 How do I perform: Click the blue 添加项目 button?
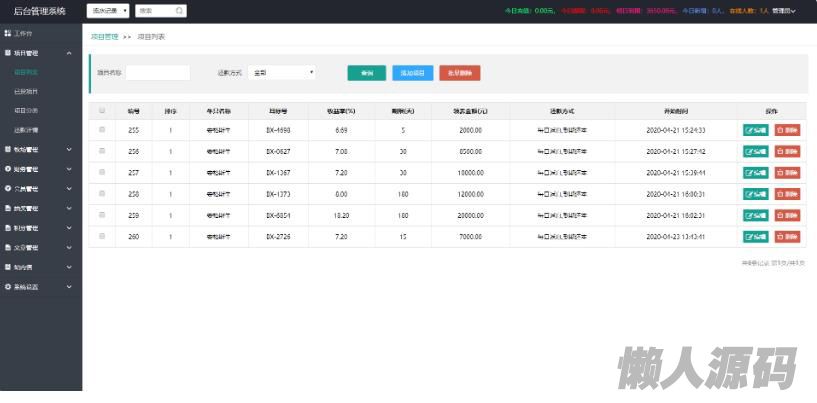coord(413,73)
